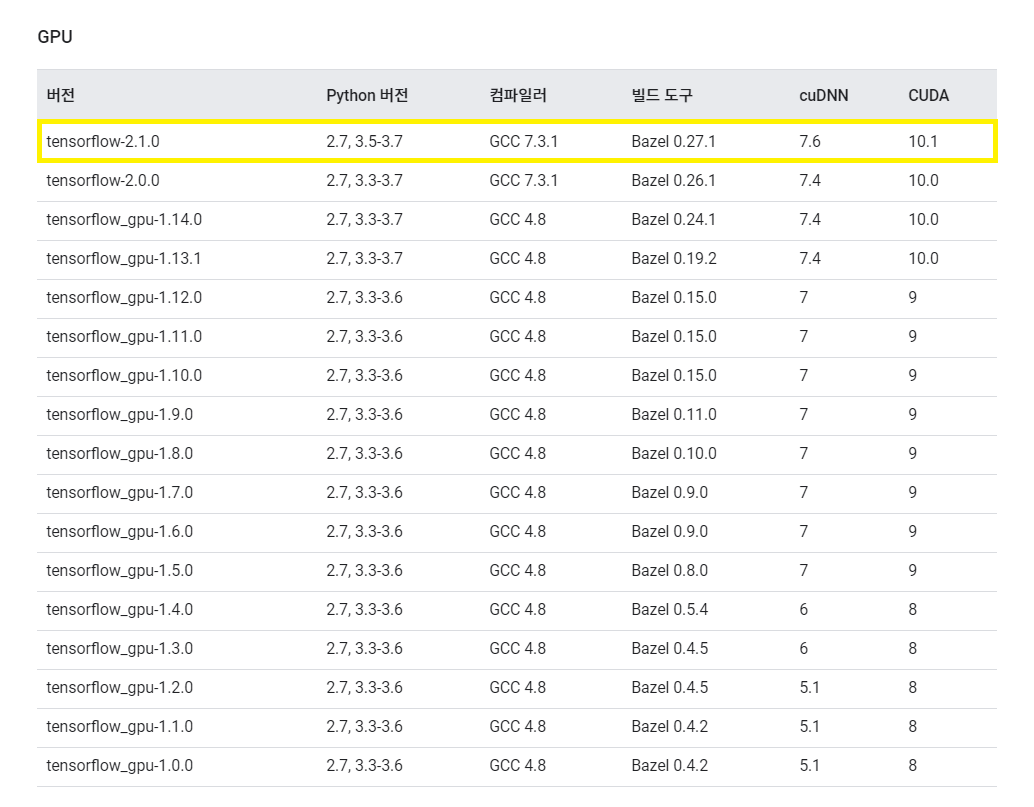
Task: Click the 컴파일러 column header
Action: (518, 95)
